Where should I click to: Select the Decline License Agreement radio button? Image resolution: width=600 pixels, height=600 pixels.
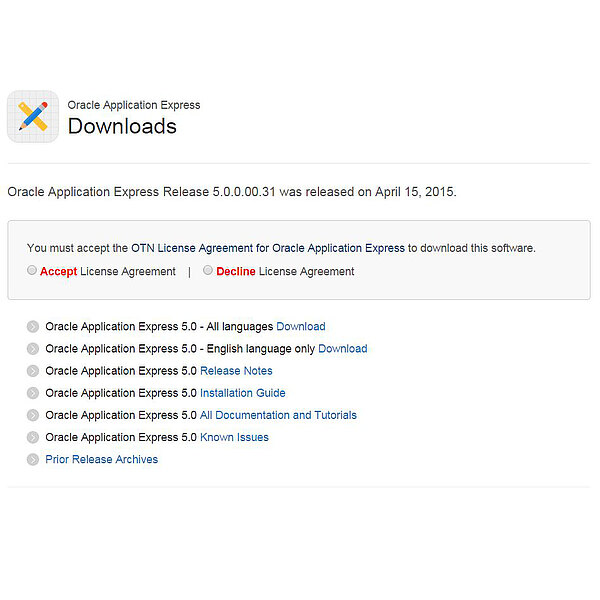coord(208,270)
